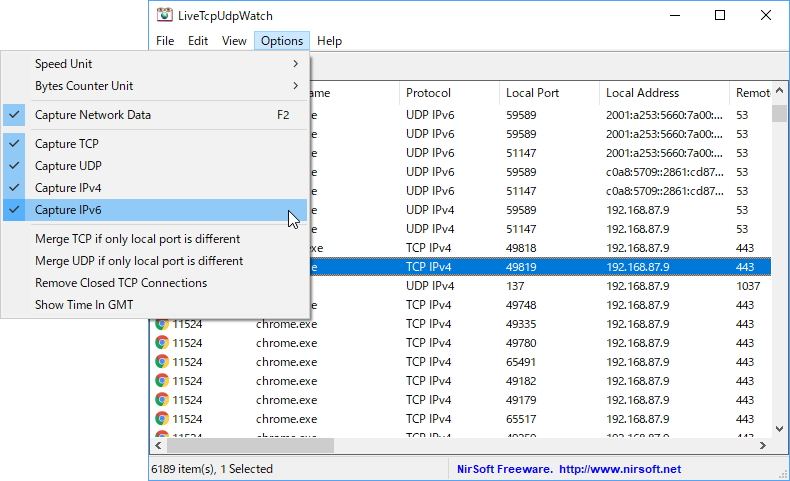790x481 pixels.
Task: Enable Merge UDP if only local port differs
Action: (155, 261)
